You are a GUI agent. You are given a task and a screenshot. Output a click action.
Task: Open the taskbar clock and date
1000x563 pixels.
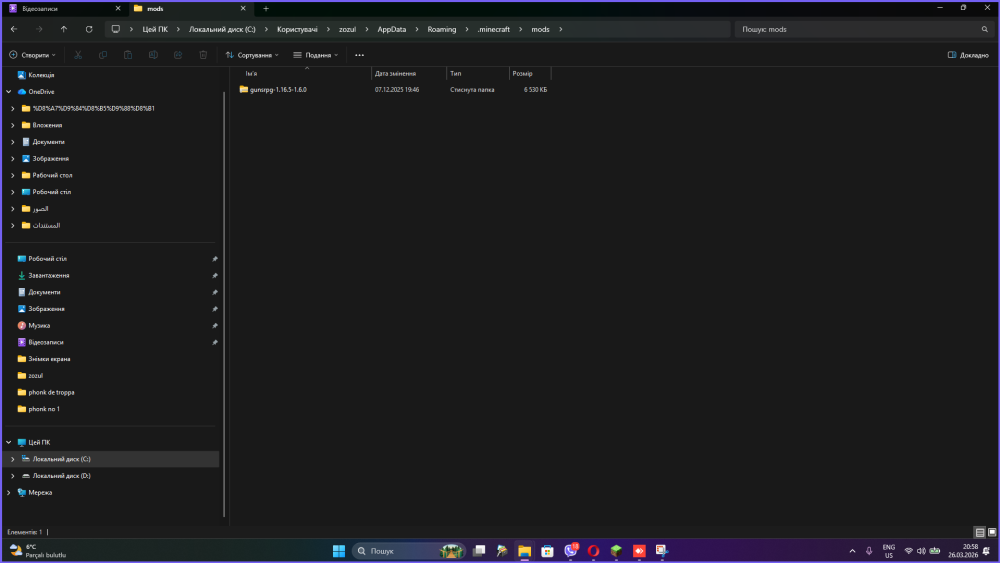962,551
